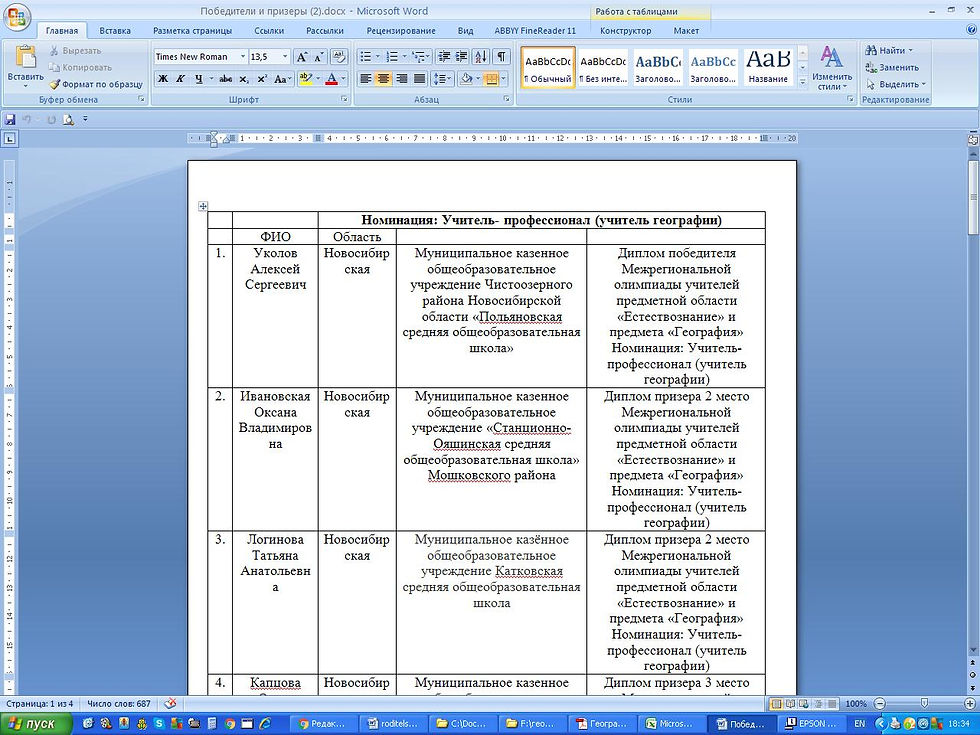Decrease paragraph indent
The height and width of the screenshot is (735, 980).
pyautogui.click(x=444, y=57)
